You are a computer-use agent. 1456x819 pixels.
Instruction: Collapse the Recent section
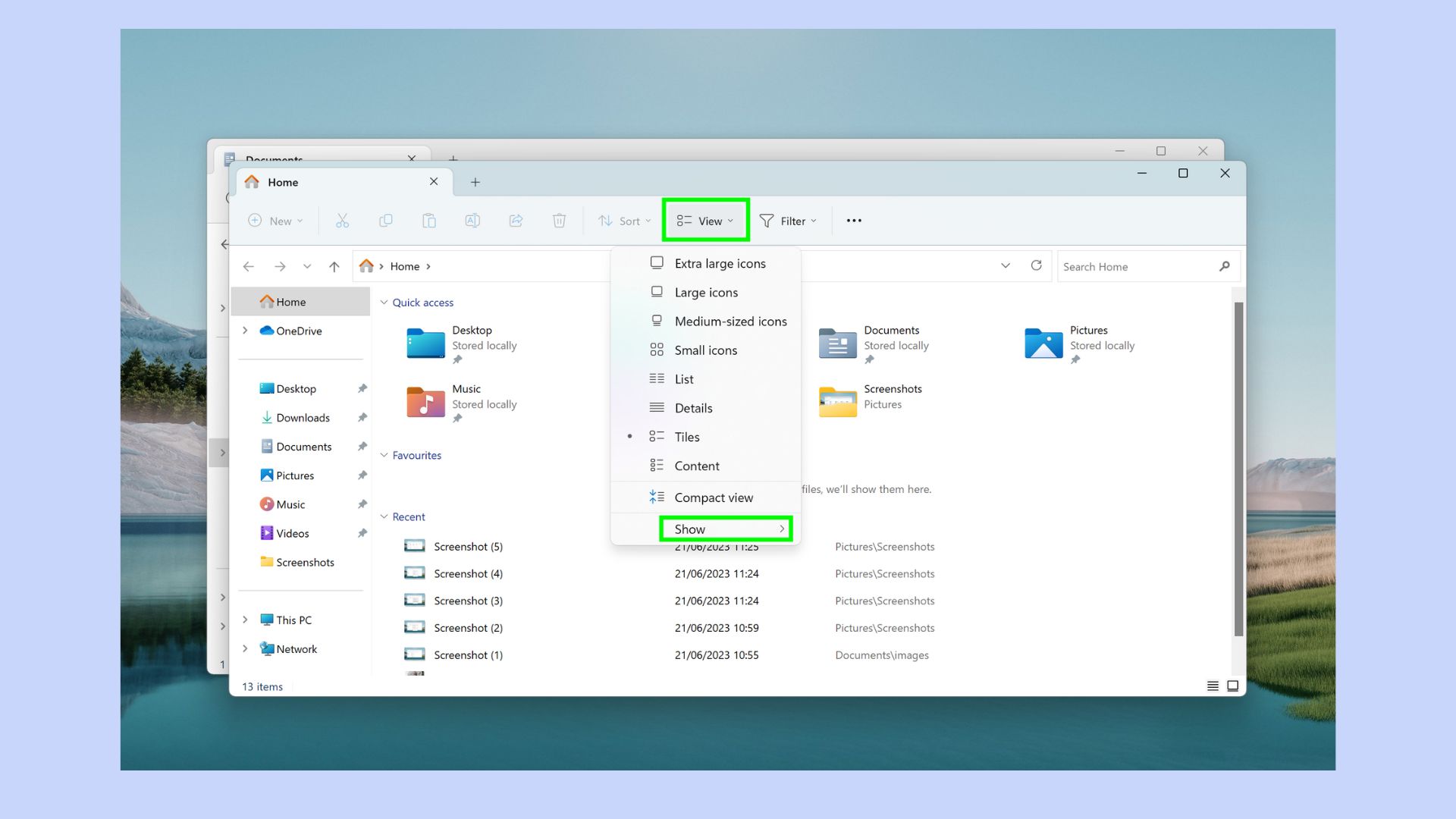pyautogui.click(x=384, y=516)
